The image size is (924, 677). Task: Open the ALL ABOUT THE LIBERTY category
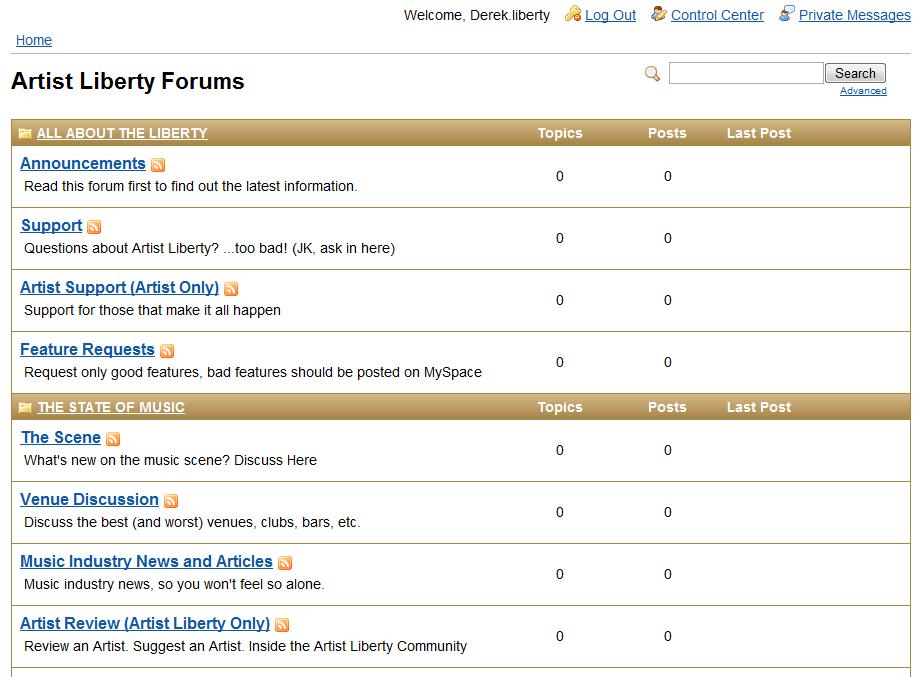pyautogui.click(x=122, y=133)
